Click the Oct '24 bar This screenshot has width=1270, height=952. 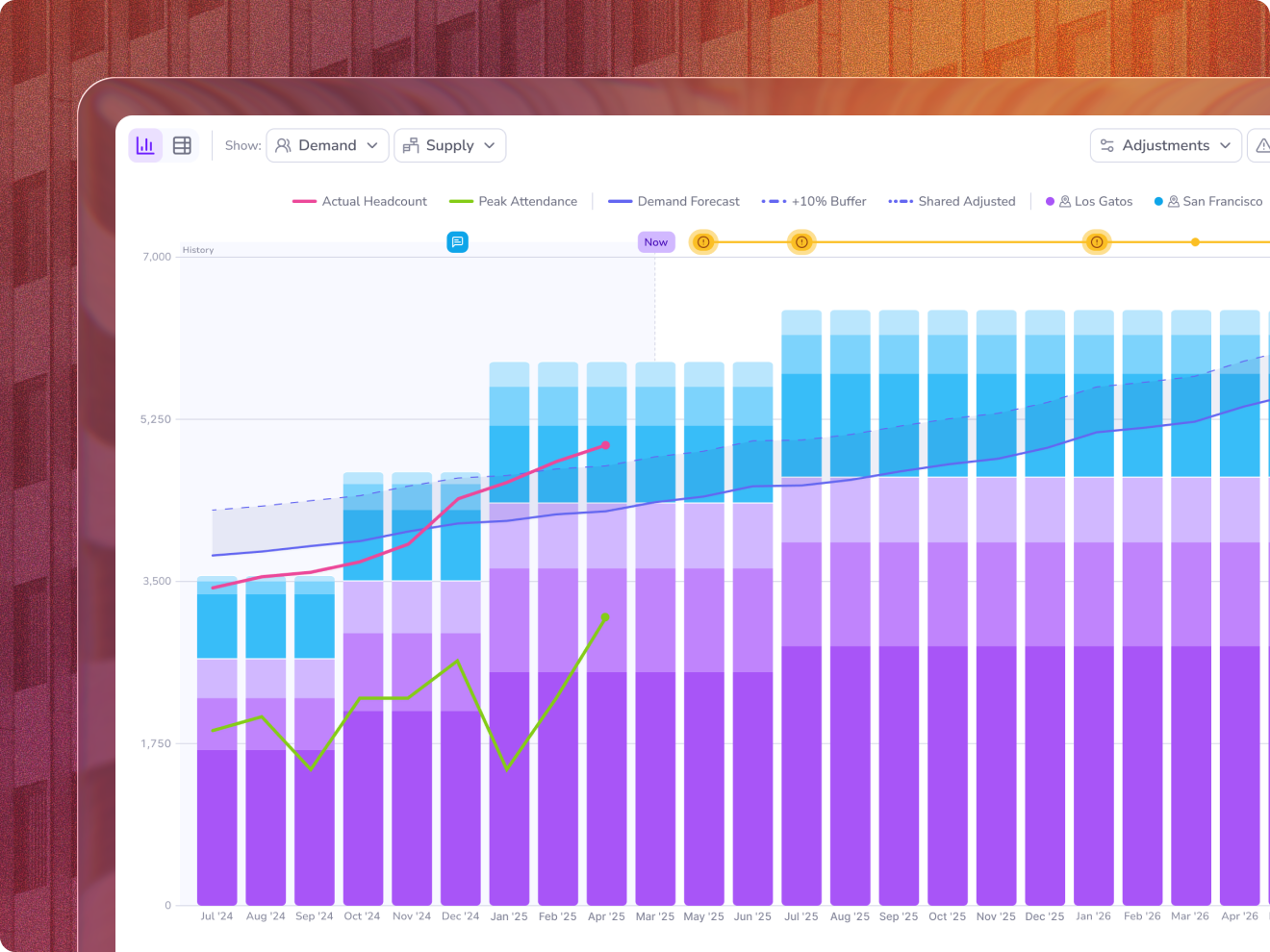(363, 689)
